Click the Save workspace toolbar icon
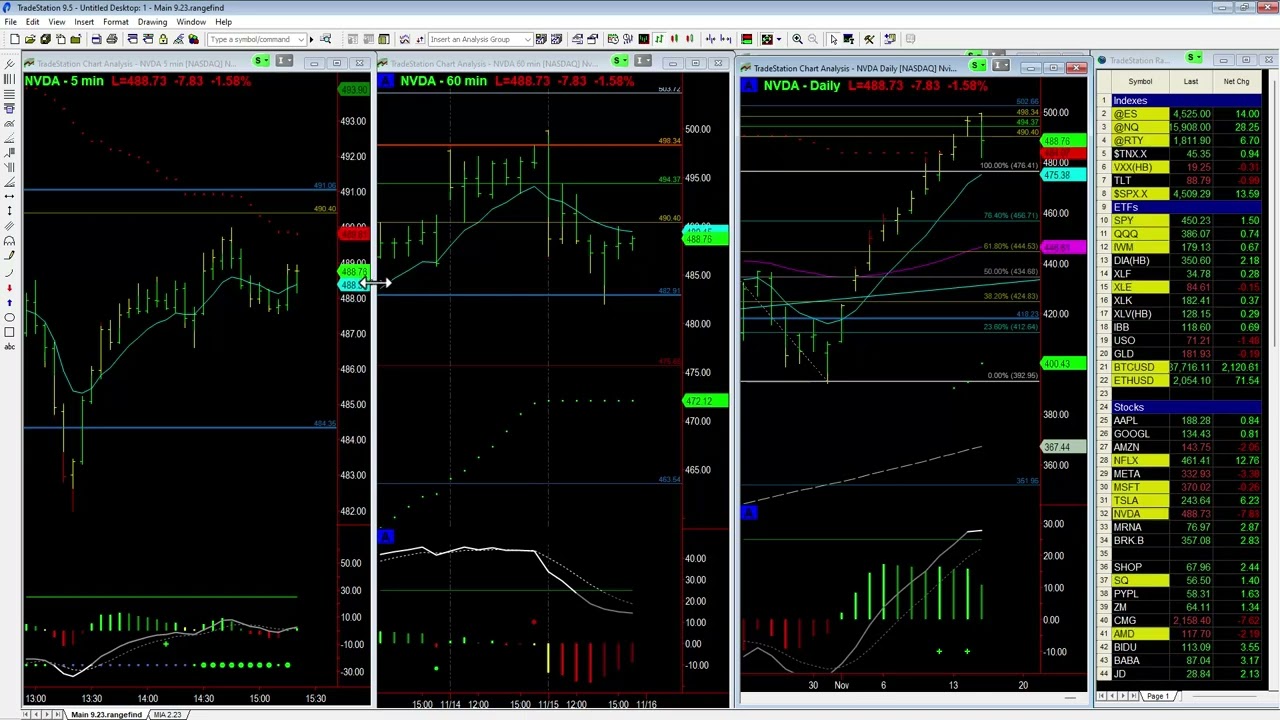Screen dimensions: 1280x720 pyautogui.click(x=45, y=39)
